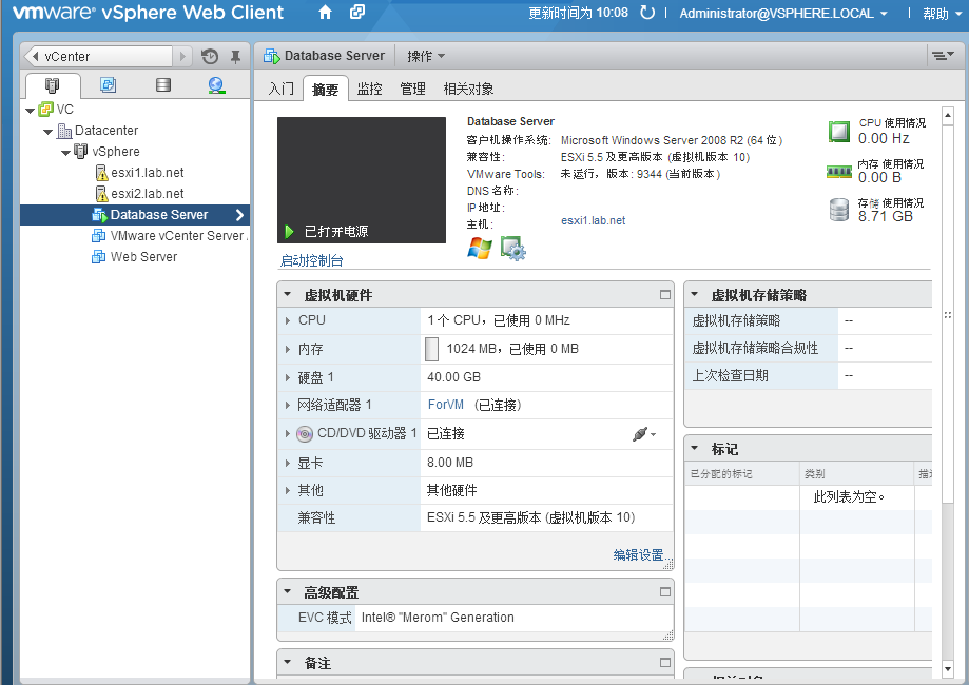Image resolution: width=970 pixels, height=686 pixels.
Task: Open the esxi1.lab.net host link
Action: point(593,220)
